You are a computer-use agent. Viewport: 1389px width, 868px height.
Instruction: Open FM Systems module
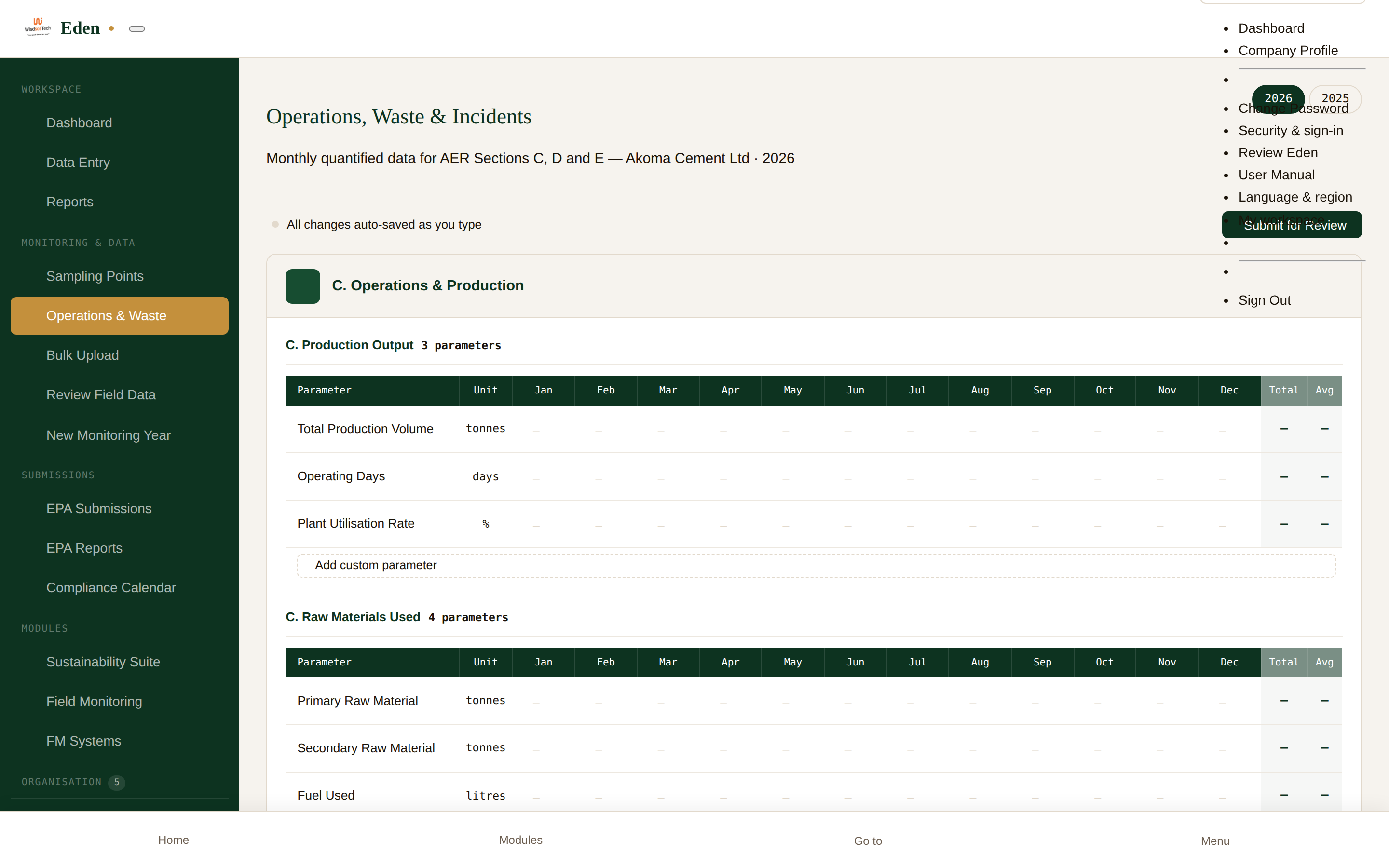click(120, 741)
